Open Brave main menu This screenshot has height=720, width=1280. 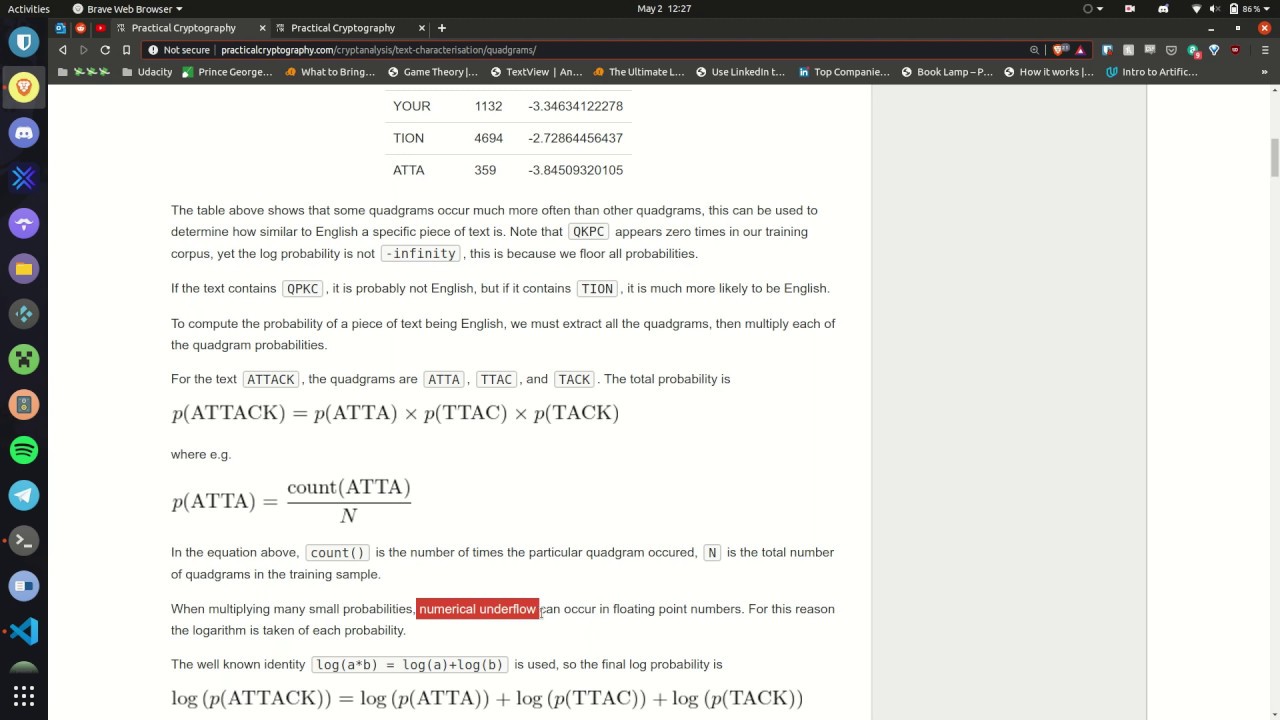pyautogui.click(x=1264, y=50)
